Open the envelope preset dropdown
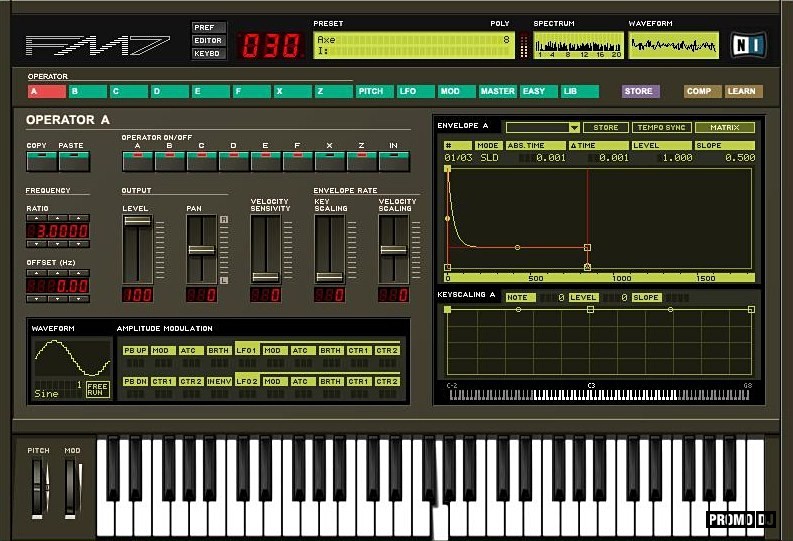 click(x=574, y=127)
